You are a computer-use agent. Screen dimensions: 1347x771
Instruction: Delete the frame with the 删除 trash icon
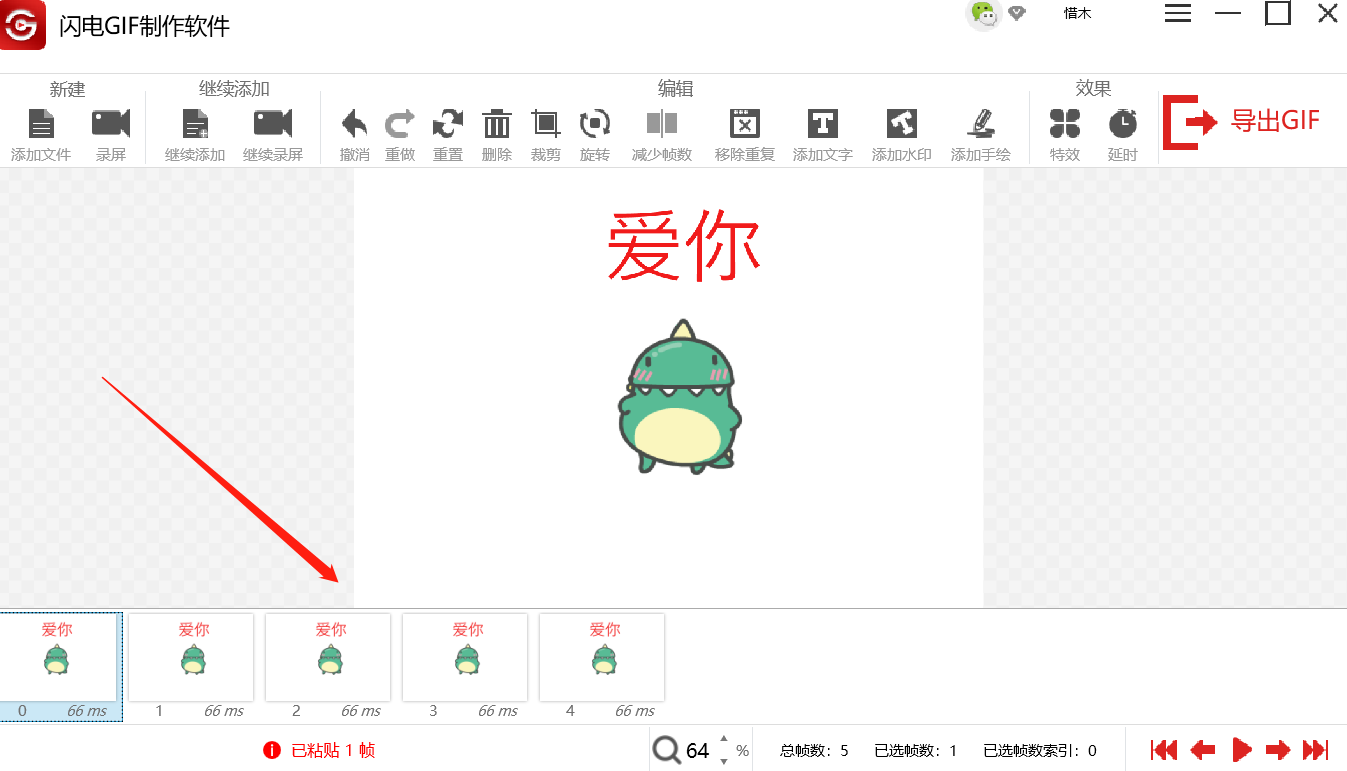tap(497, 124)
